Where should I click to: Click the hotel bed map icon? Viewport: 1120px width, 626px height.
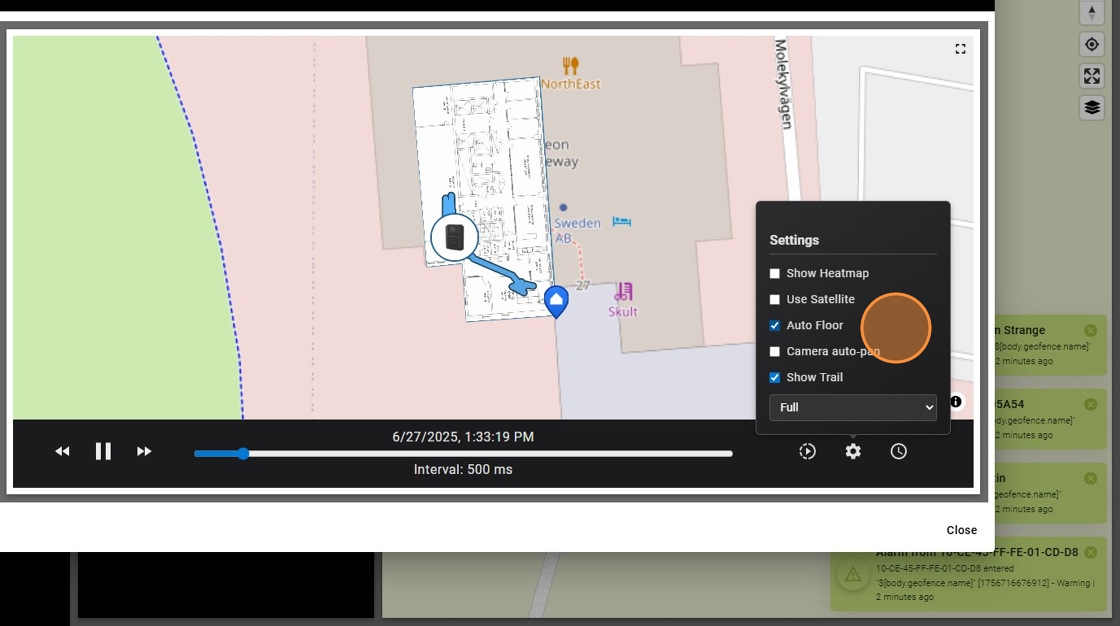tap(621, 222)
